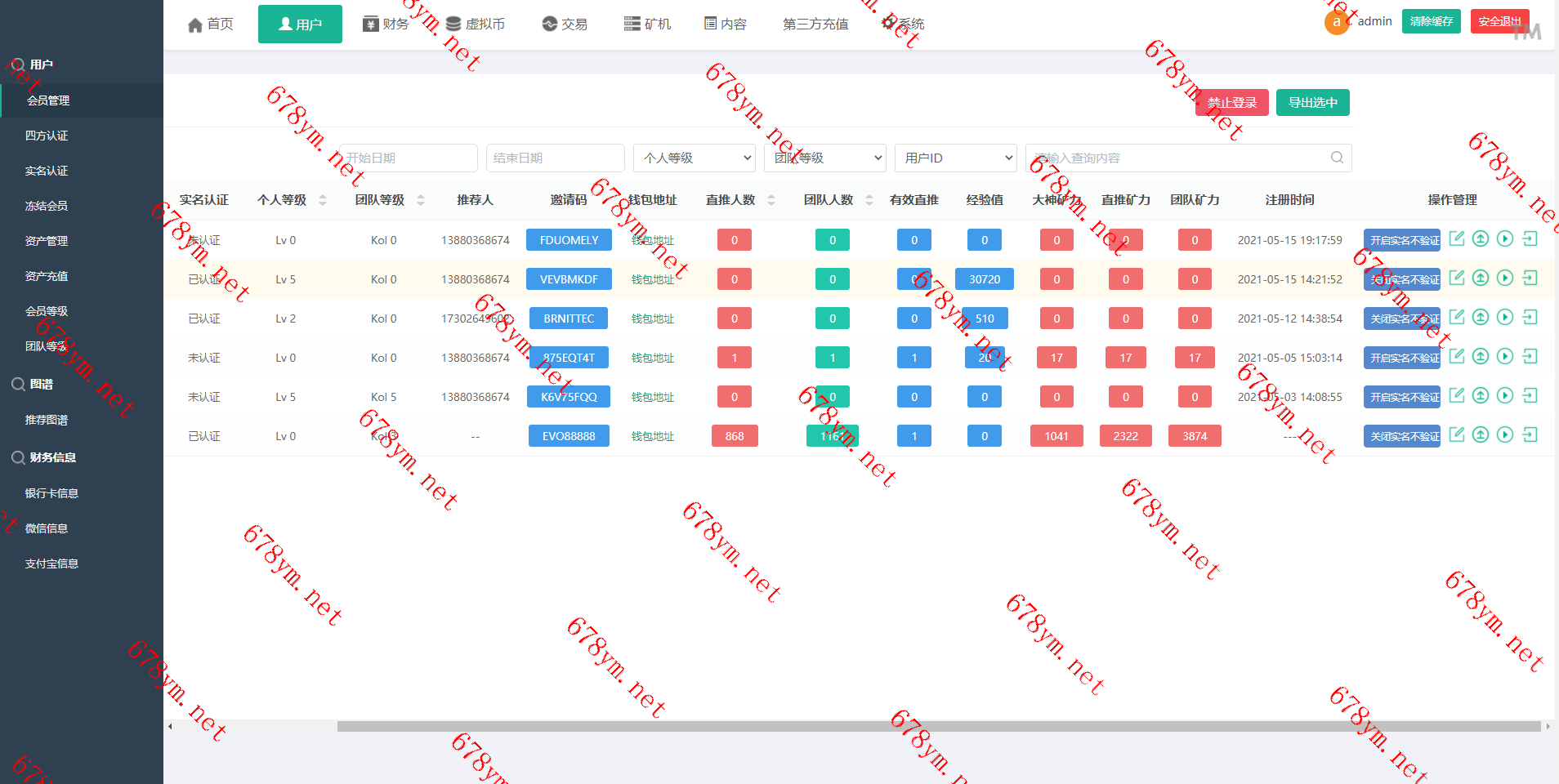Viewport: 1559px width, 784px height.
Task: Open the 个人等级 dropdown filter
Action: point(694,158)
